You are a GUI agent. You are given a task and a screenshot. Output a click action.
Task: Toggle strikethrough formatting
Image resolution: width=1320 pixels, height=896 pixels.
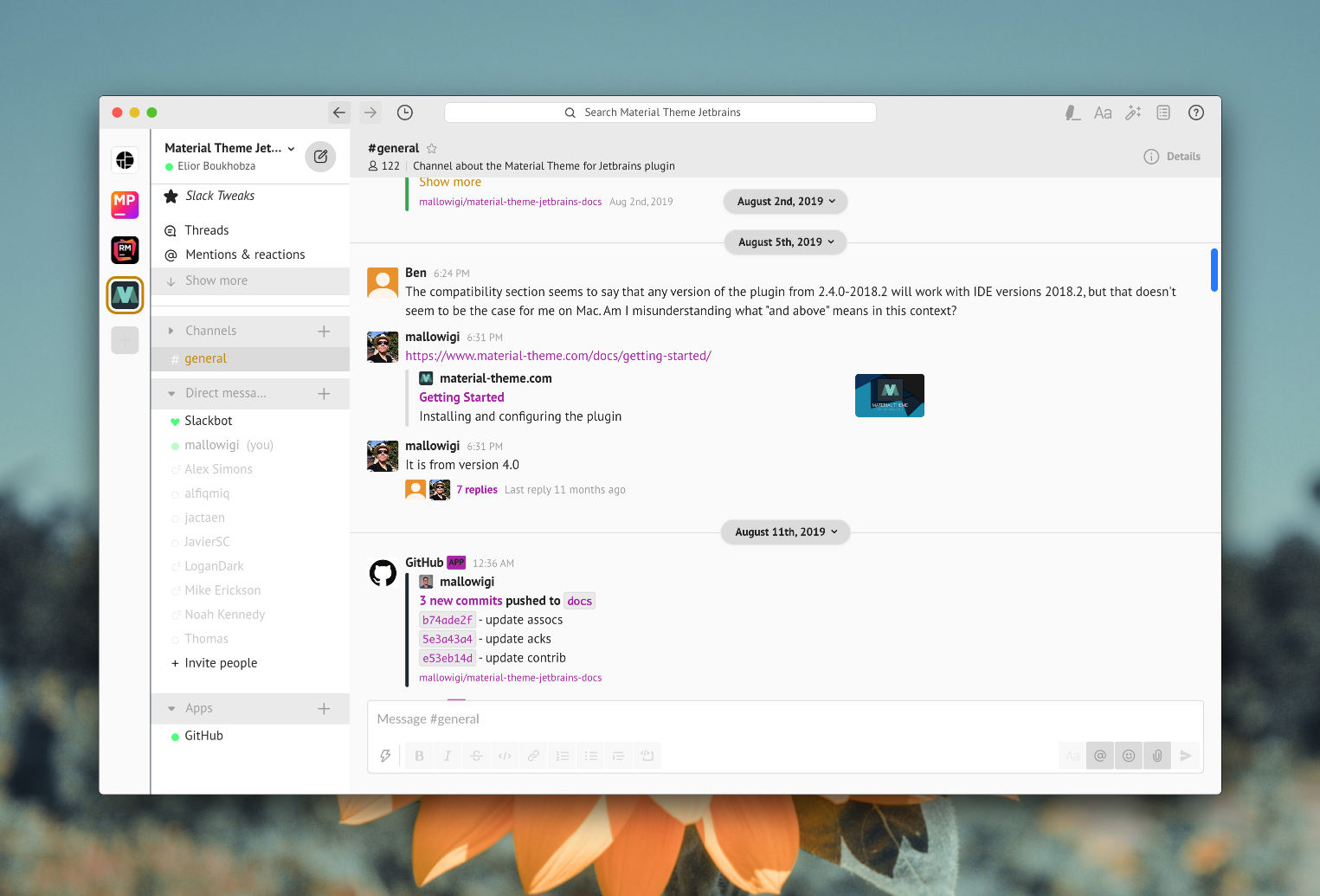(x=476, y=756)
